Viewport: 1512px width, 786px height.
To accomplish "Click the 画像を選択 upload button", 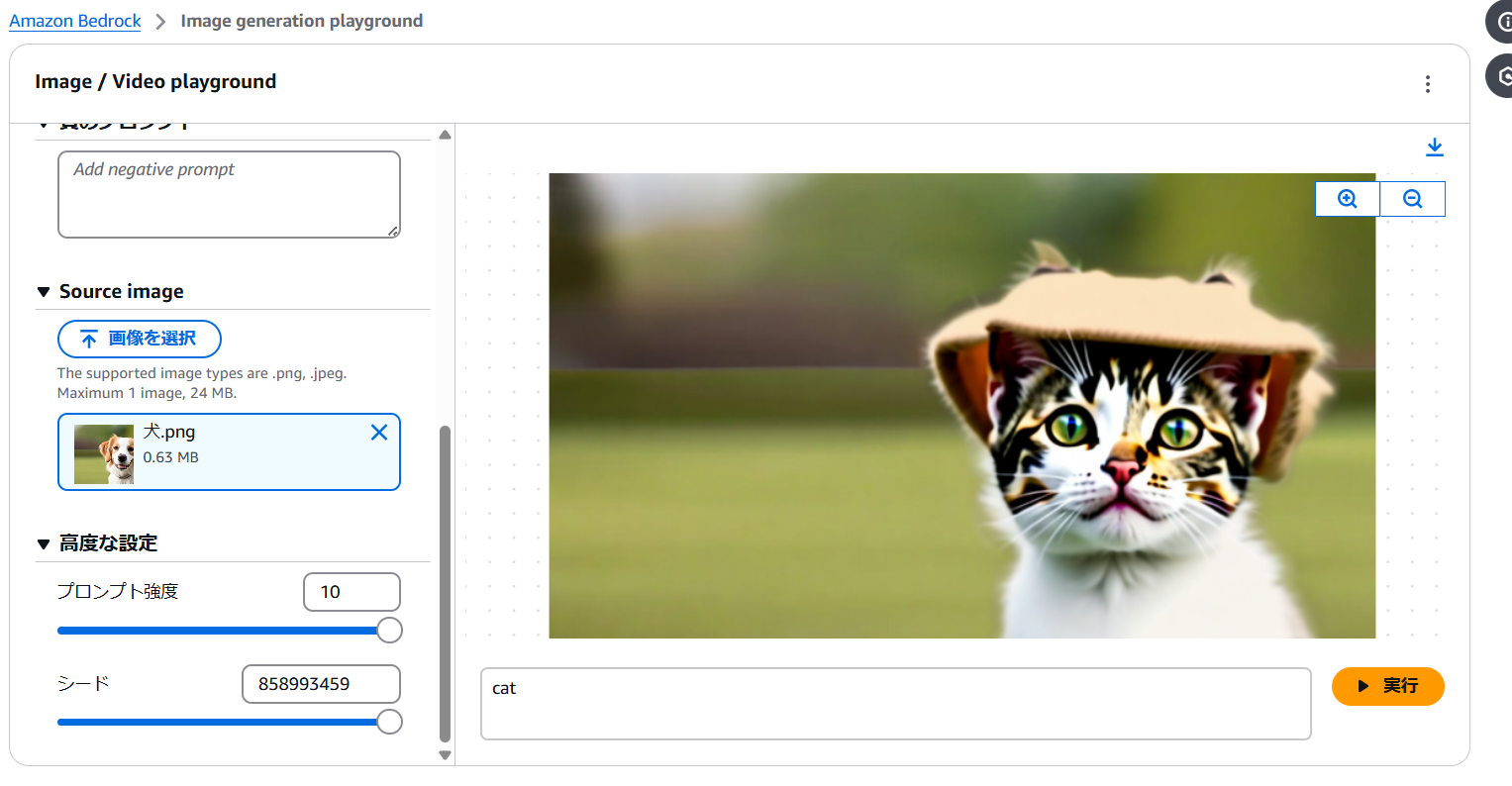I will pos(140,339).
